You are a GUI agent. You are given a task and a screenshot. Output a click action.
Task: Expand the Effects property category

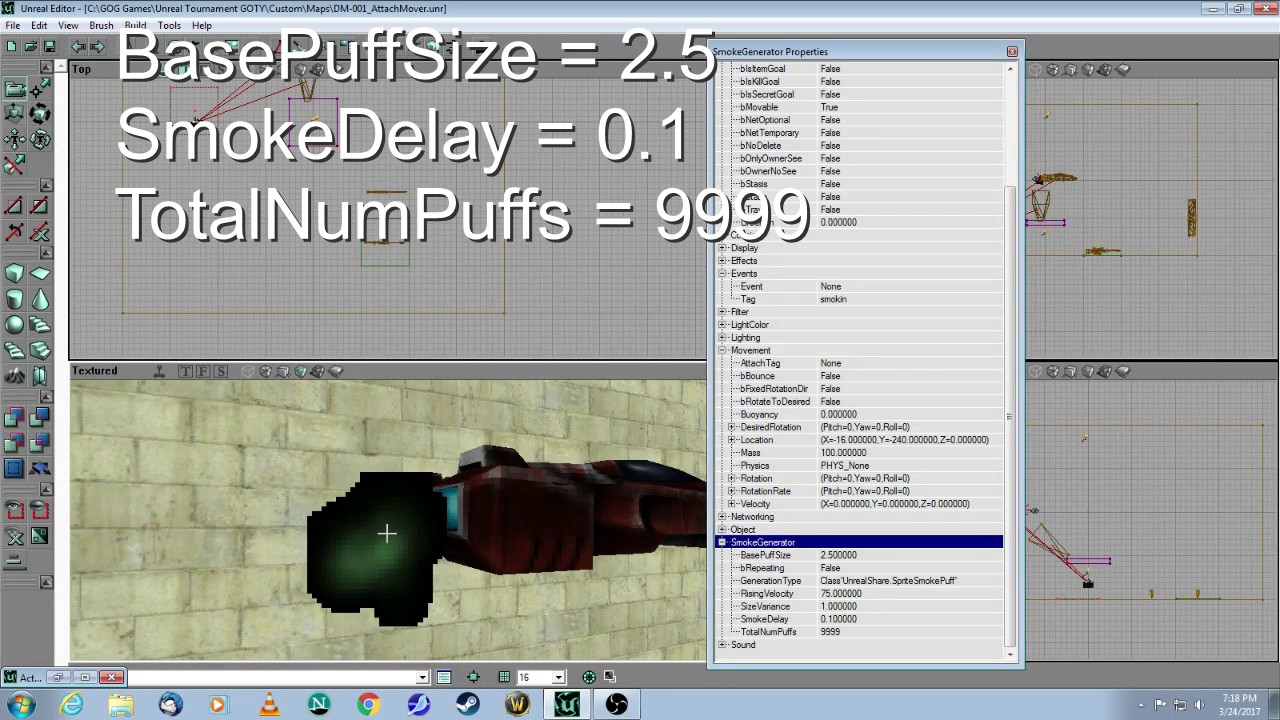coord(722,261)
